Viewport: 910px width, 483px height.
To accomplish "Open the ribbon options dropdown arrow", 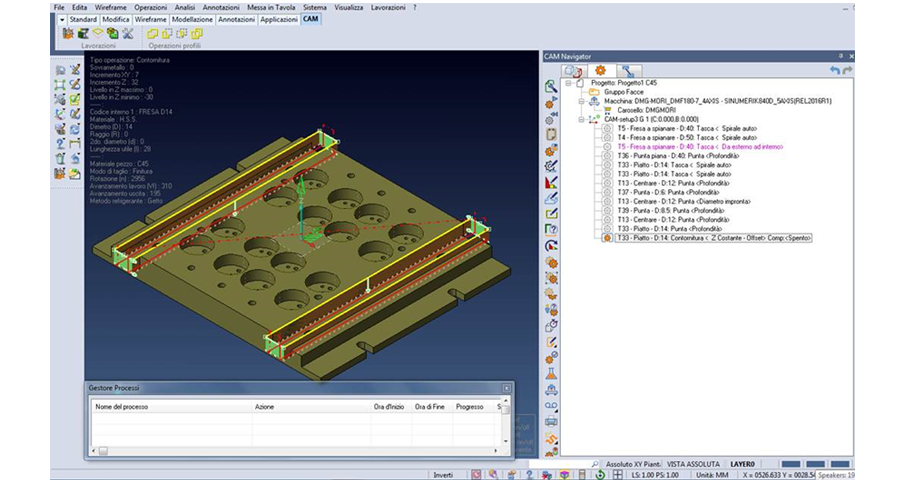I will coord(62,19).
